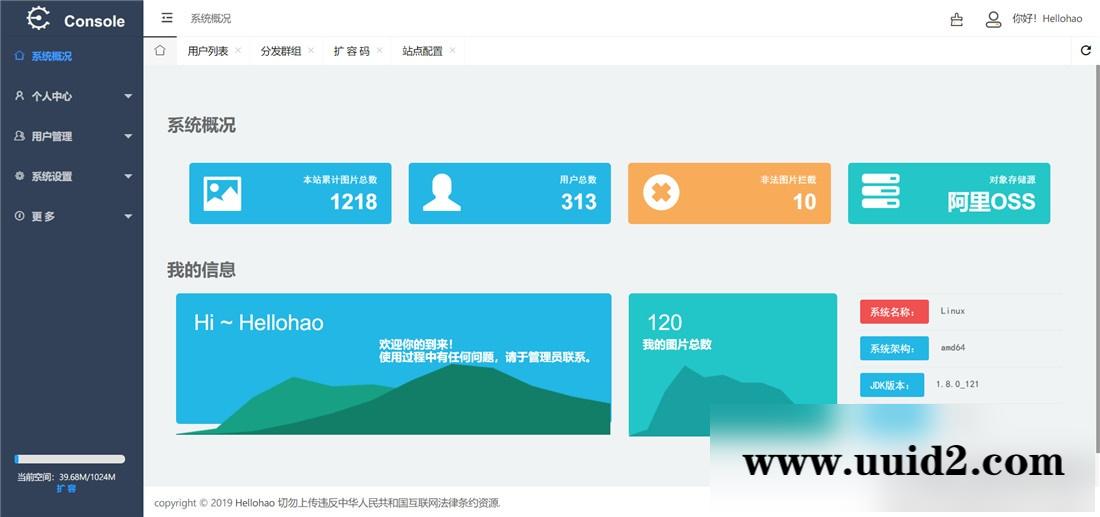This screenshot has width=1100, height=517.
Task: Click the storage space progress bar
Action: [x=70, y=459]
